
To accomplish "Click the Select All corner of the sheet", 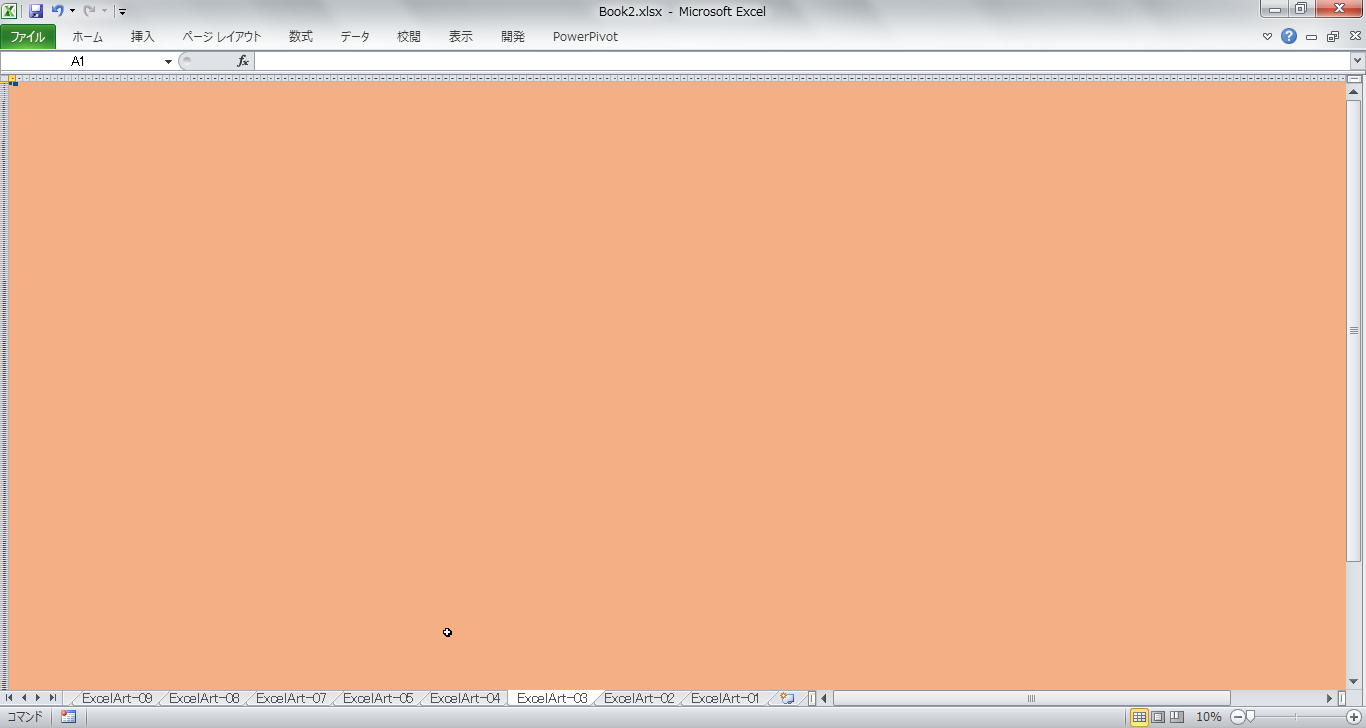I will coord(3,77).
